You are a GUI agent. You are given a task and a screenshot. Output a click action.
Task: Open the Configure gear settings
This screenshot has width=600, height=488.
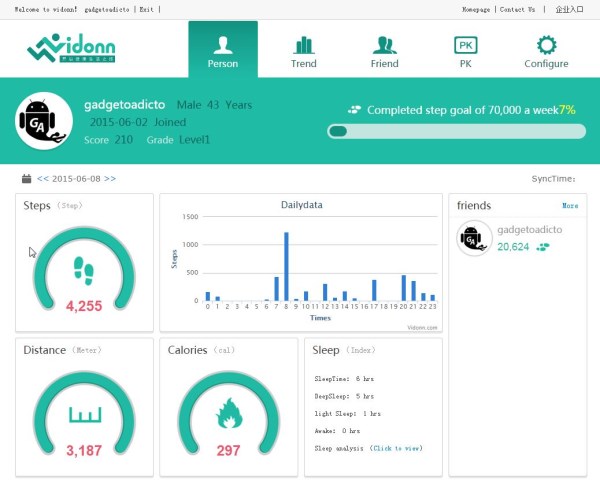point(546,51)
